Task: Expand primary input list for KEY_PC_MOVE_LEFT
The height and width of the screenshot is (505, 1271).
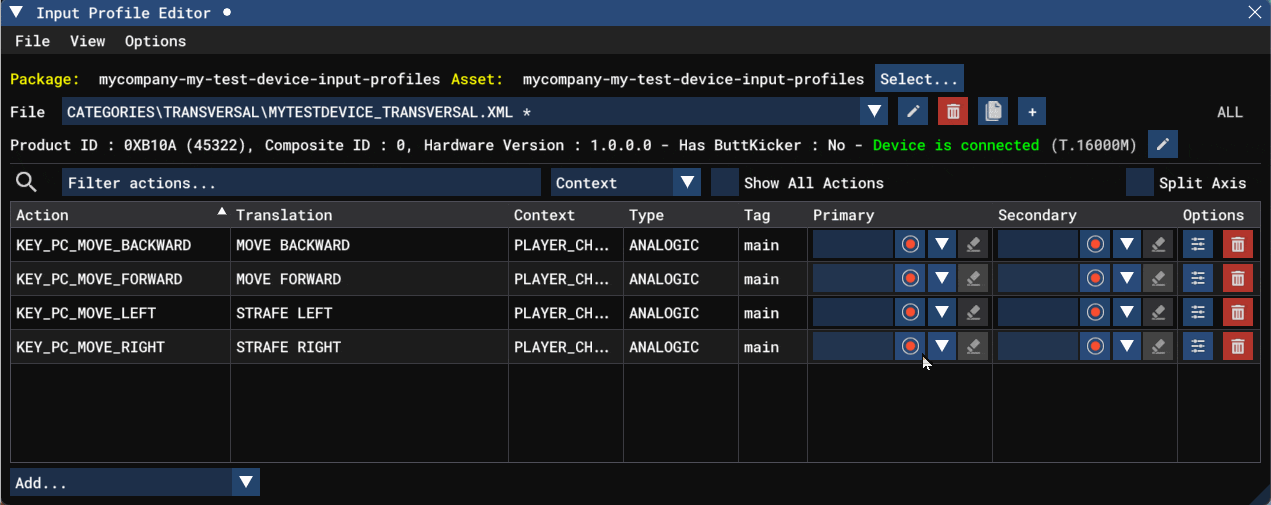Action: tap(942, 313)
